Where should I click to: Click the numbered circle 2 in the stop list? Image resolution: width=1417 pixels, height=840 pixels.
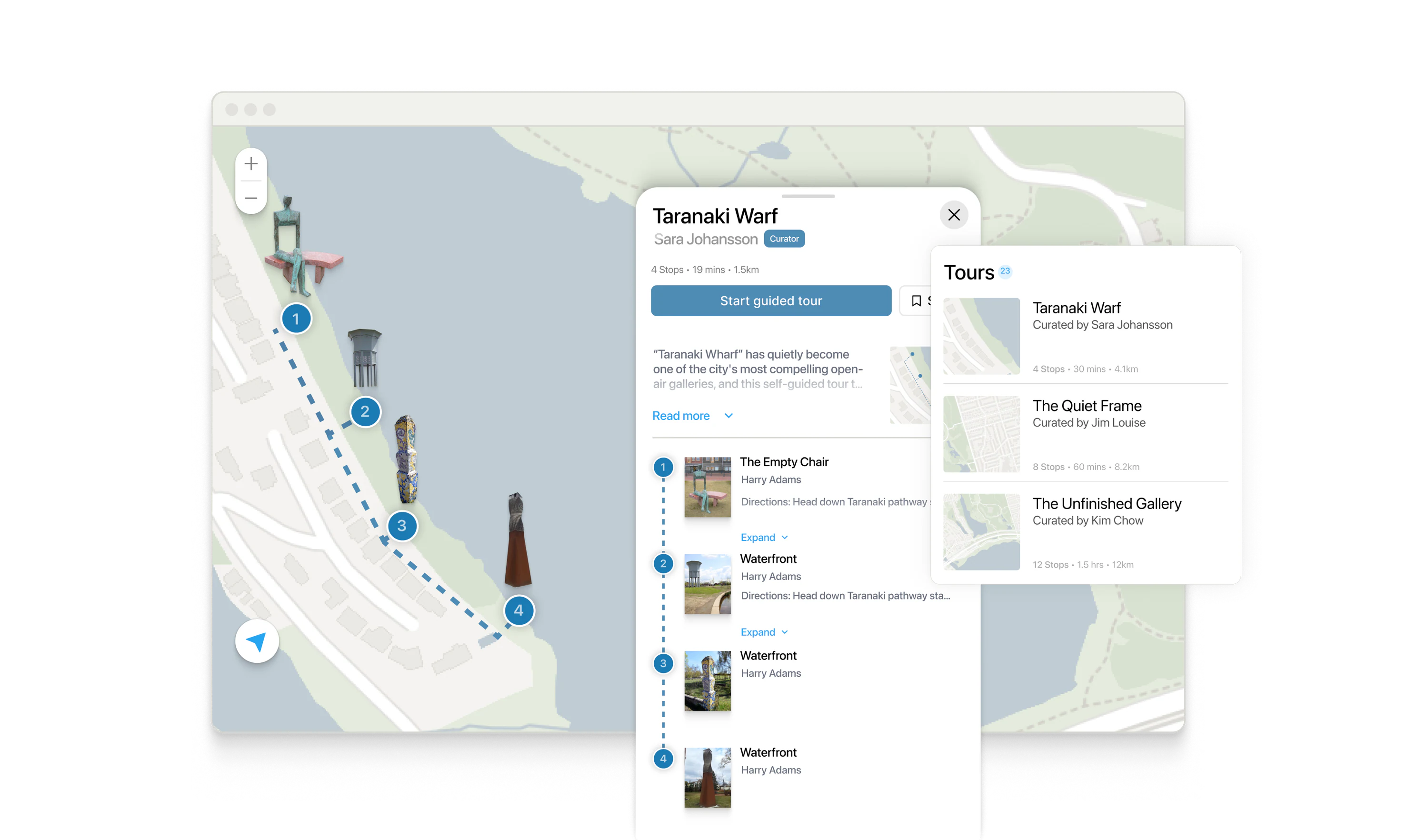663,564
